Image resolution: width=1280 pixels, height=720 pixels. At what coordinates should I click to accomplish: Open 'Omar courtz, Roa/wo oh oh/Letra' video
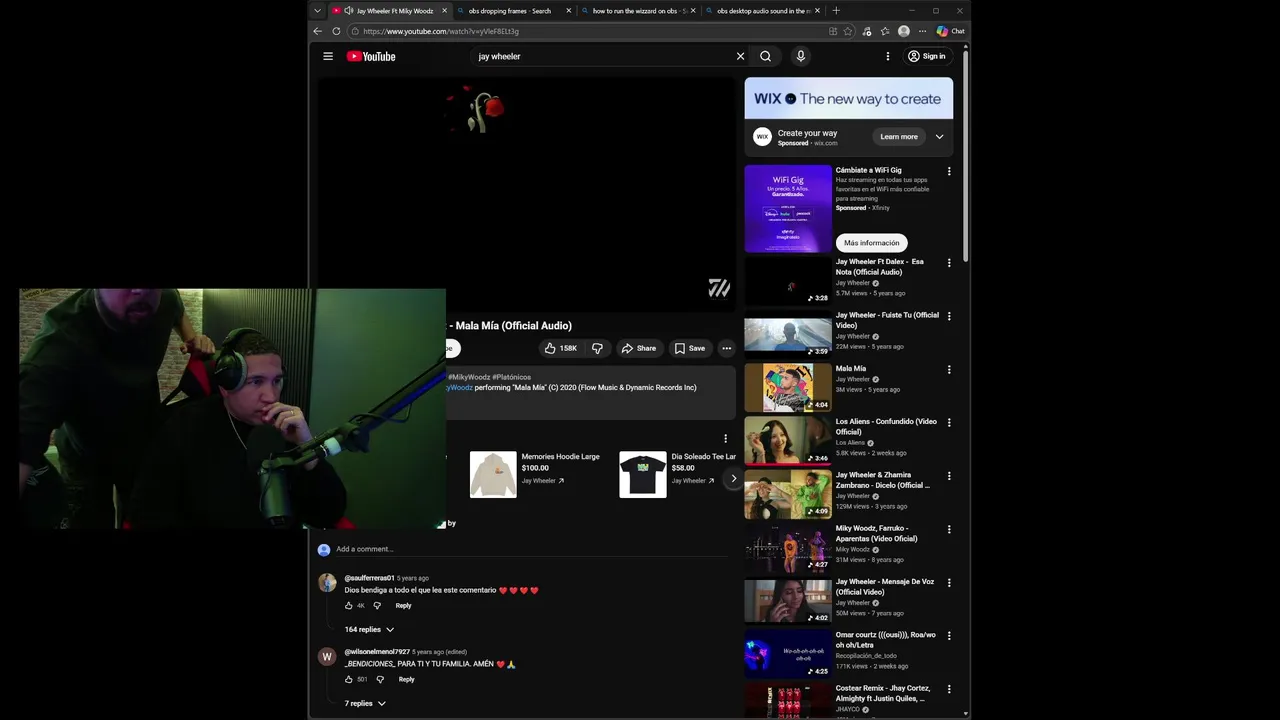(x=788, y=655)
